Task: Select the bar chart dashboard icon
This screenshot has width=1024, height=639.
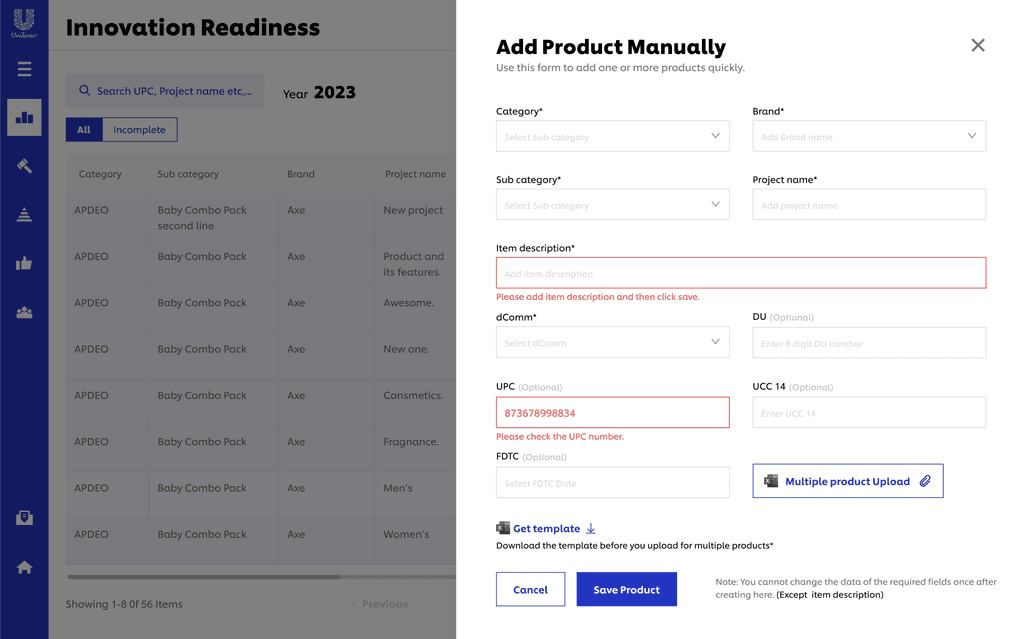Action: point(24,118)
